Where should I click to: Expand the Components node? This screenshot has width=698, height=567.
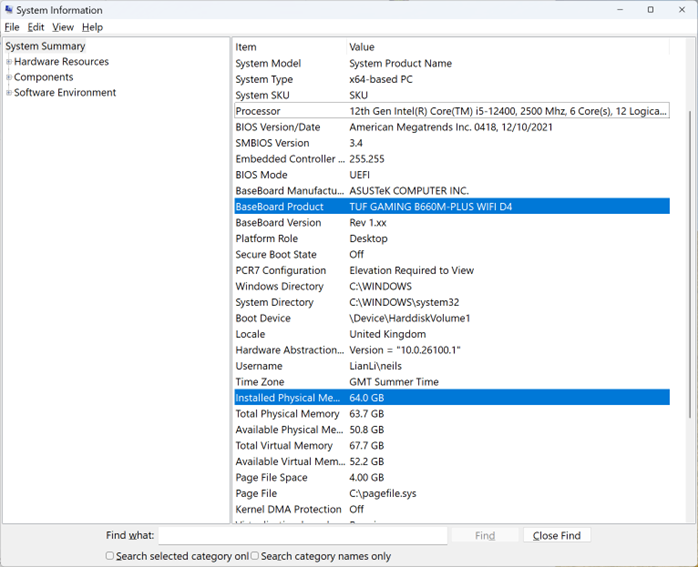pyautogui.click(x=8, y=77)
